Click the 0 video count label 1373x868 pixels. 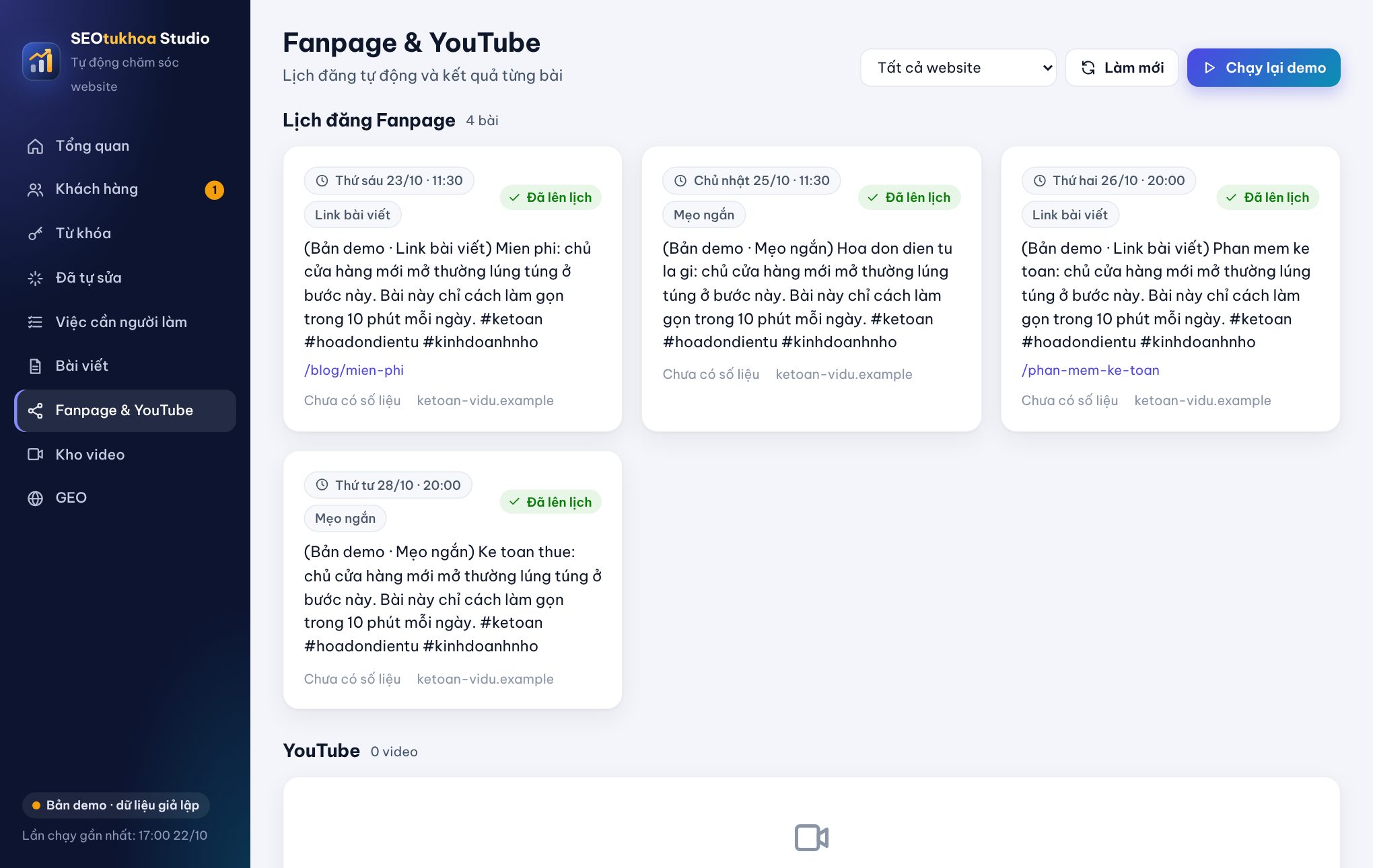click(394, 752)
